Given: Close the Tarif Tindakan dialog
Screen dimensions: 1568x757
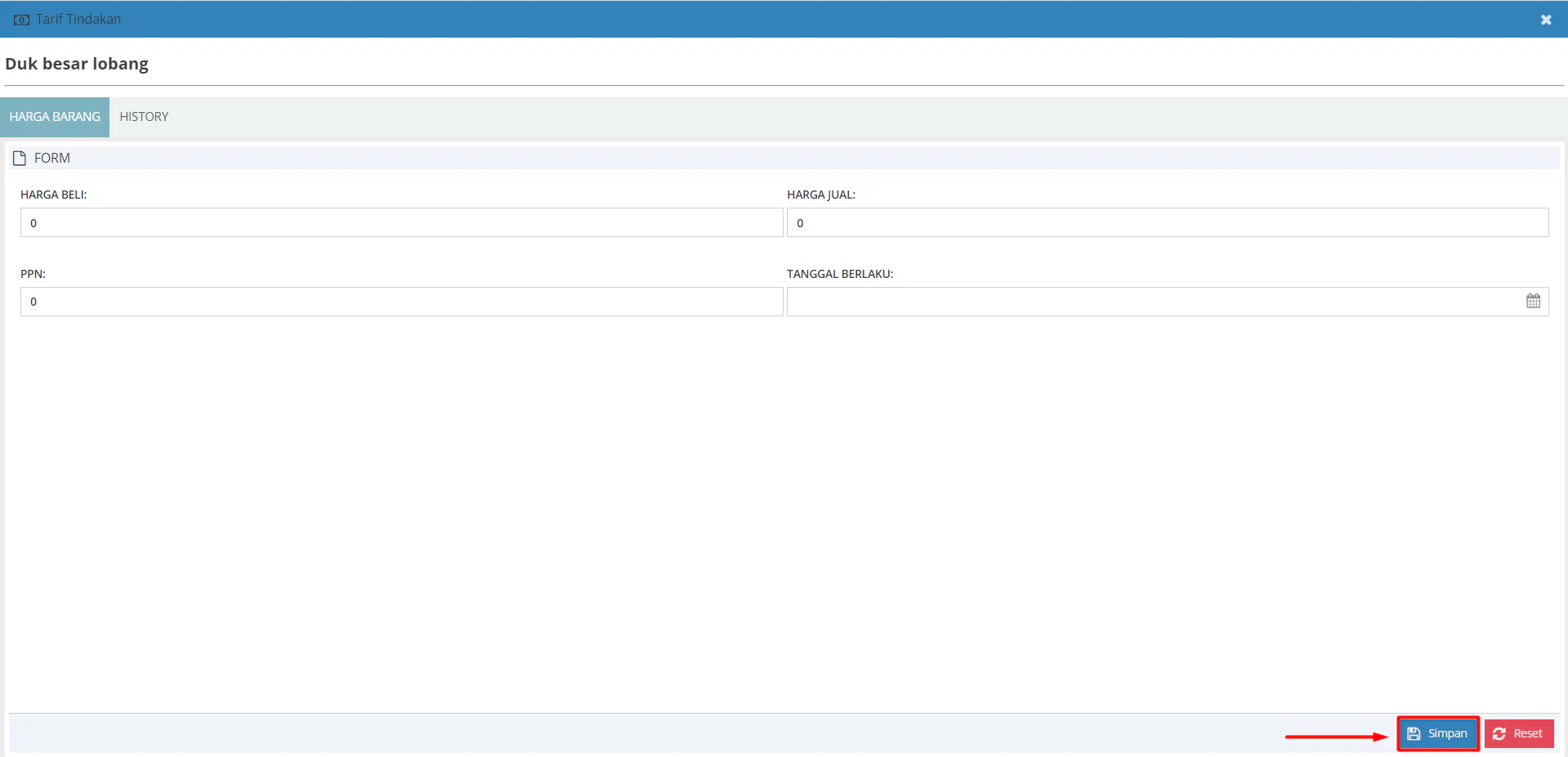Looking at the screenshot, I should pyautogui.click(x=1546, y=20).
